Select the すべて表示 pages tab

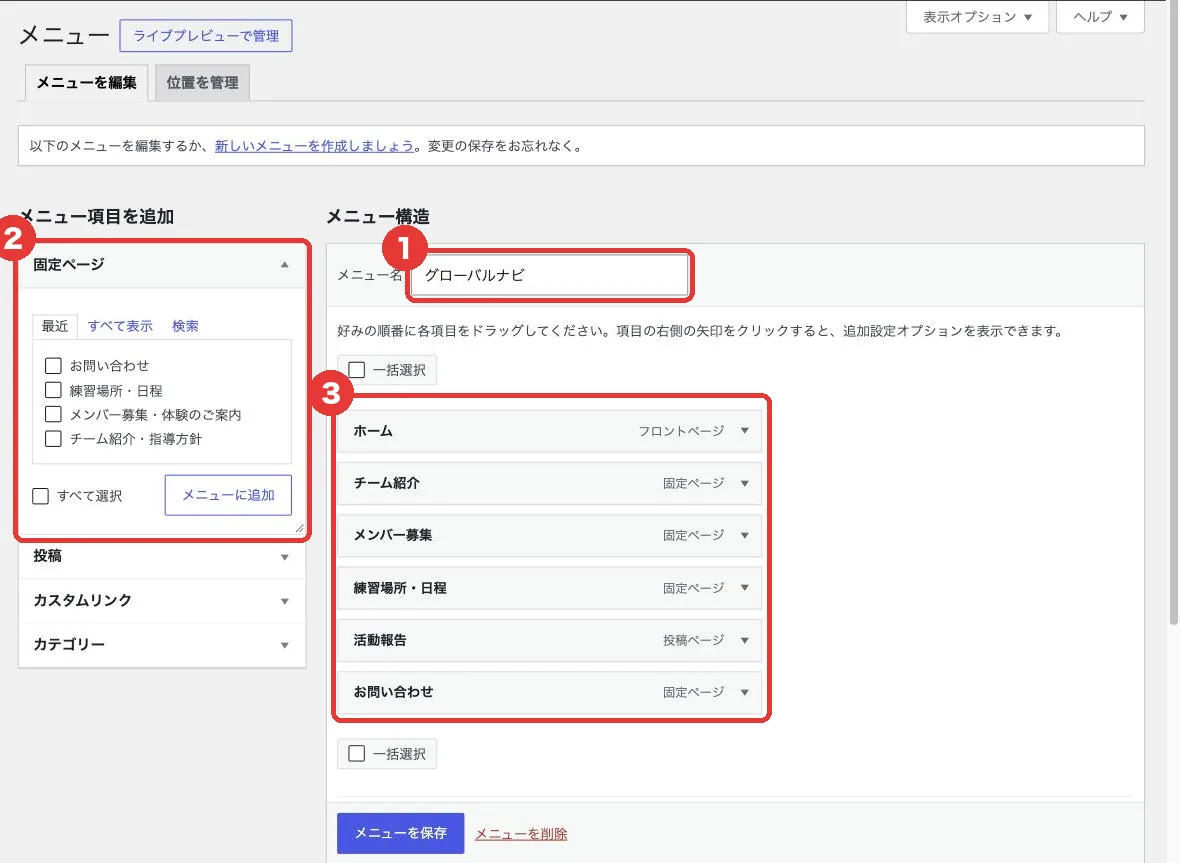click(120, 326)
